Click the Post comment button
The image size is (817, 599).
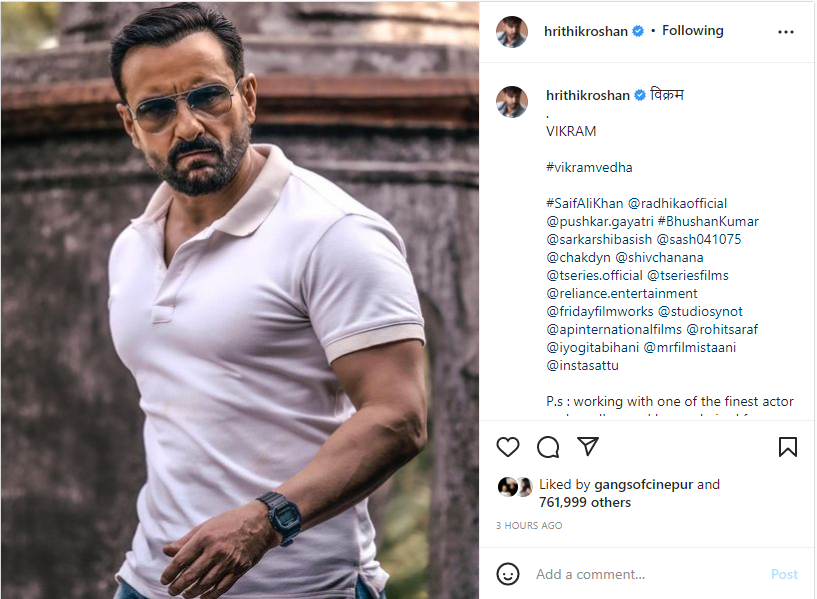tap(784, 574)
